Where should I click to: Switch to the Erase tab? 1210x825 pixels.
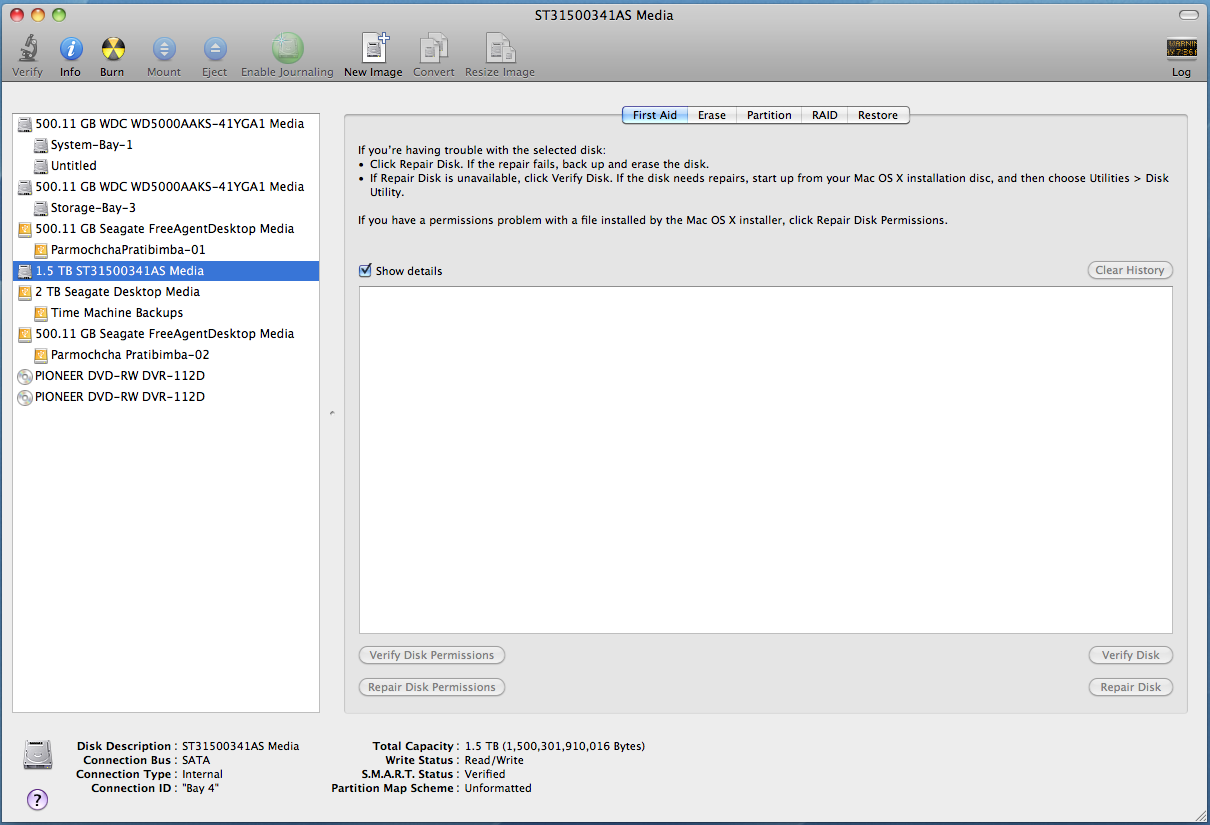click(x=712, y=115)
